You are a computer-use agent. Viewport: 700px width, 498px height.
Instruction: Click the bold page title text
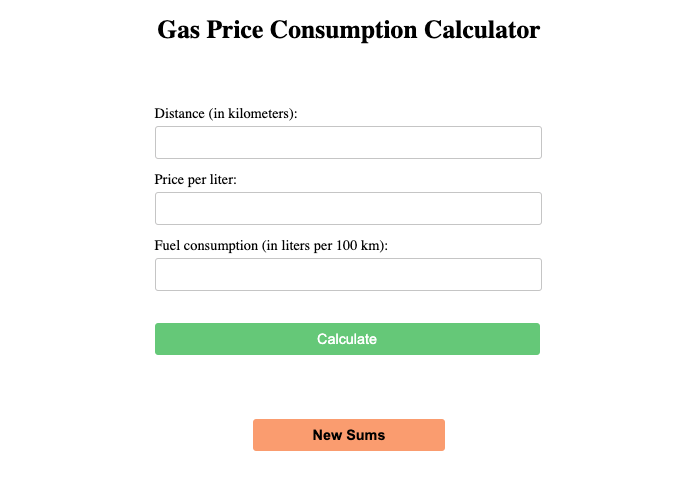pyautogui.click(x=348, y=30)
